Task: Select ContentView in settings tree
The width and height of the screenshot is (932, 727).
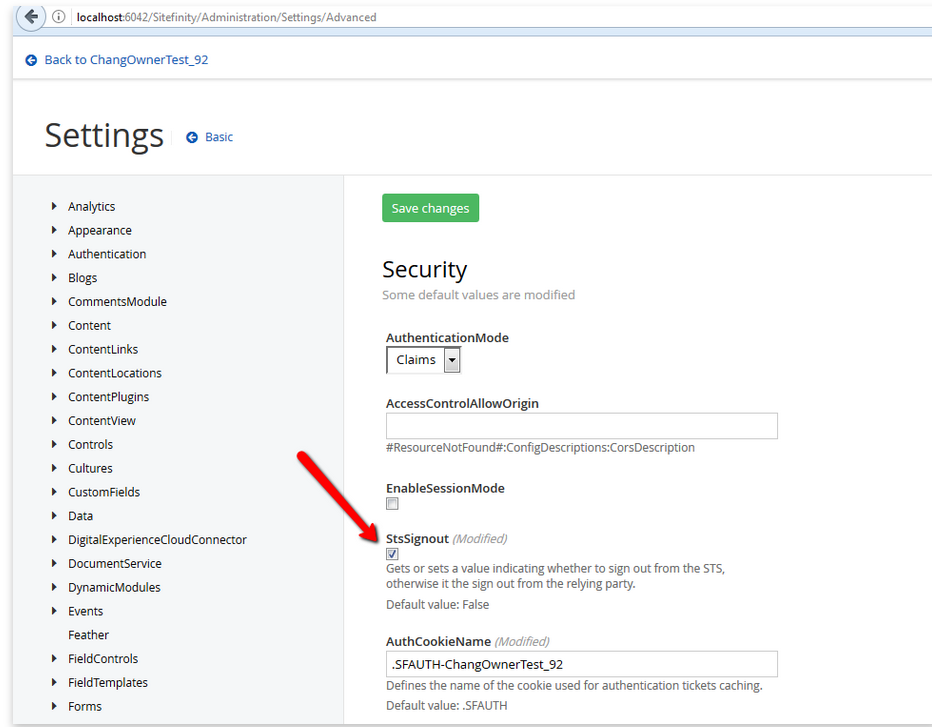Action: click(x=102, y=421)
